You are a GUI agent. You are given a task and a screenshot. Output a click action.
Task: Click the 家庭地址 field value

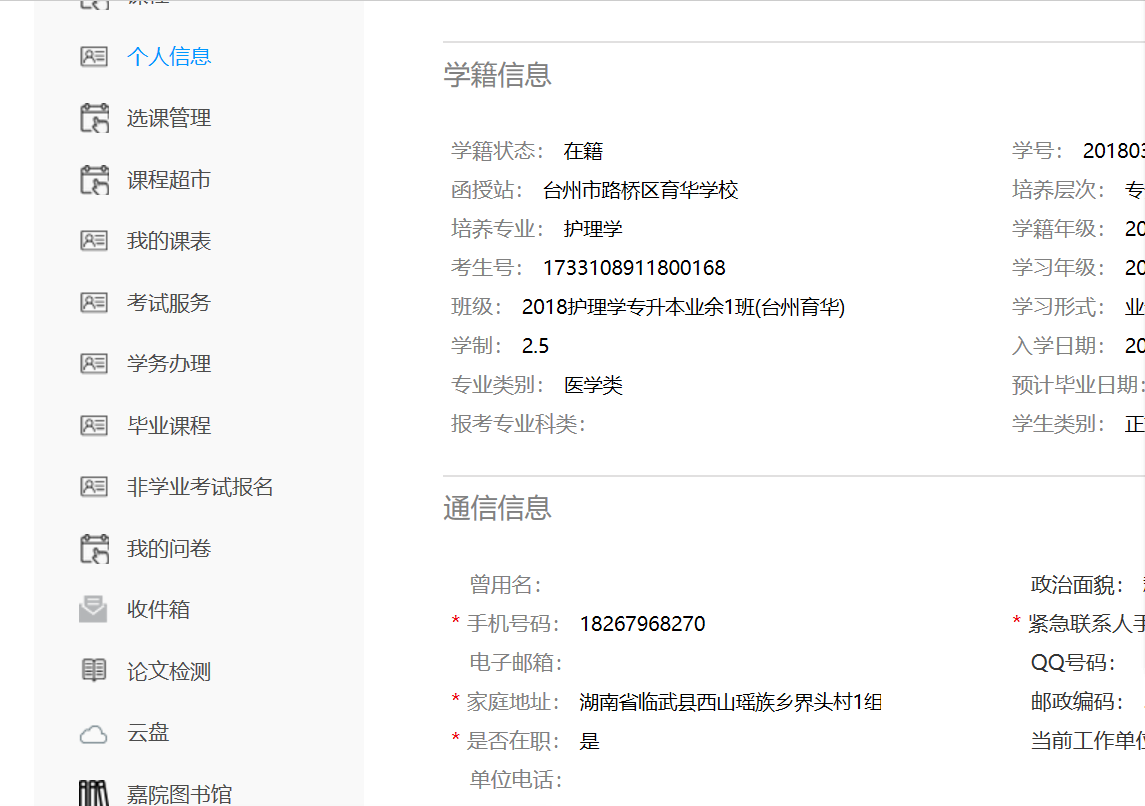[x=730, y=702]
